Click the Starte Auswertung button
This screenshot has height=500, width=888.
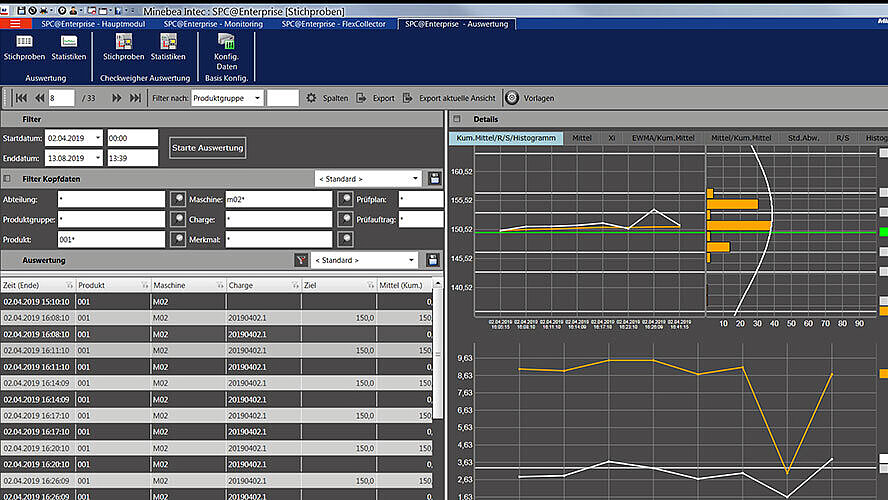[x=207, y=148]
